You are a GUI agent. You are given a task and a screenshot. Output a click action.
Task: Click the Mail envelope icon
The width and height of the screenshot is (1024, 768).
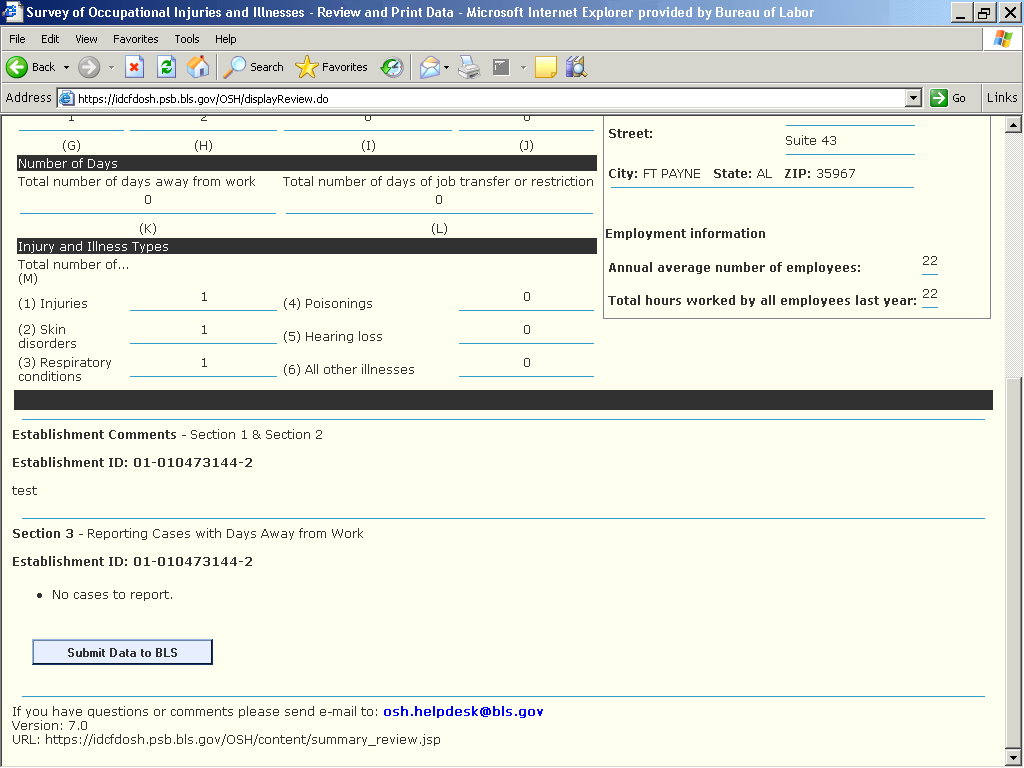point(429,67)
